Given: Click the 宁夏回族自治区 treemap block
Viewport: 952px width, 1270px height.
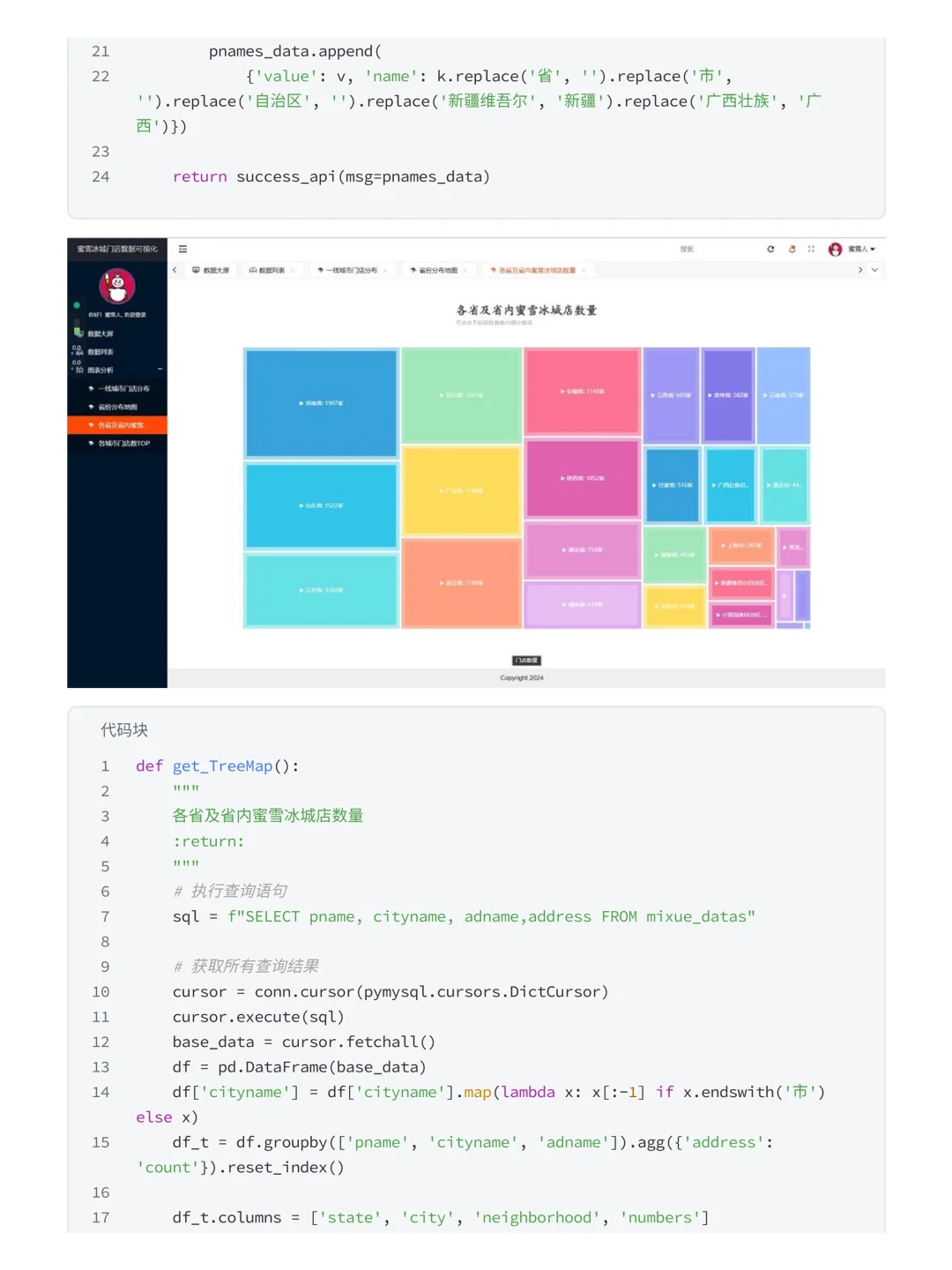Looking at the screenshot, I should [x=741, y=614].
